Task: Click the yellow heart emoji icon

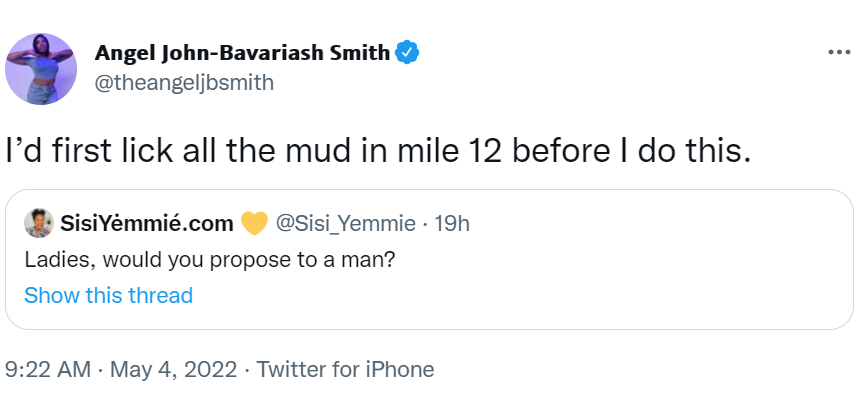Action: [255, 222]
